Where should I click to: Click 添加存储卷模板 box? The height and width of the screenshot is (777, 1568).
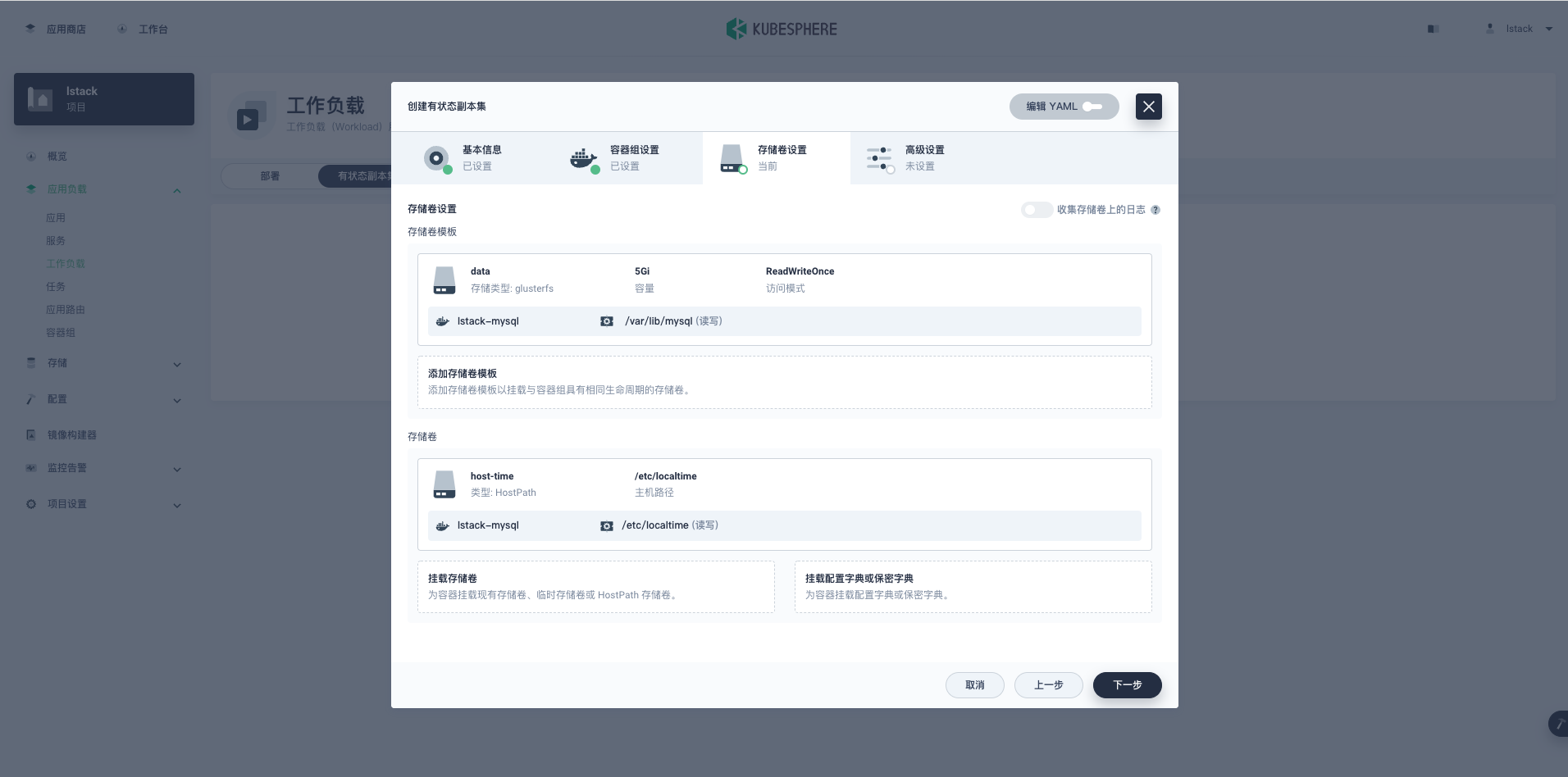(x=785, y=382)
